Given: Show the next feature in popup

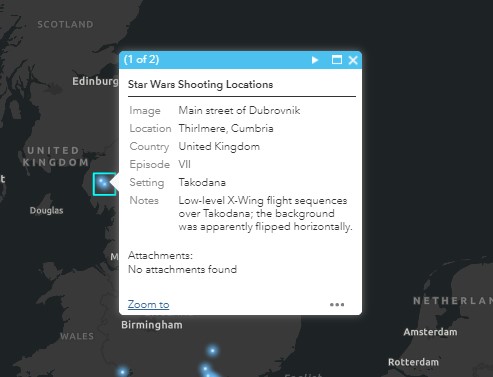Looking at the screenshot, I should pyautogui.click(x=315, y=60).
